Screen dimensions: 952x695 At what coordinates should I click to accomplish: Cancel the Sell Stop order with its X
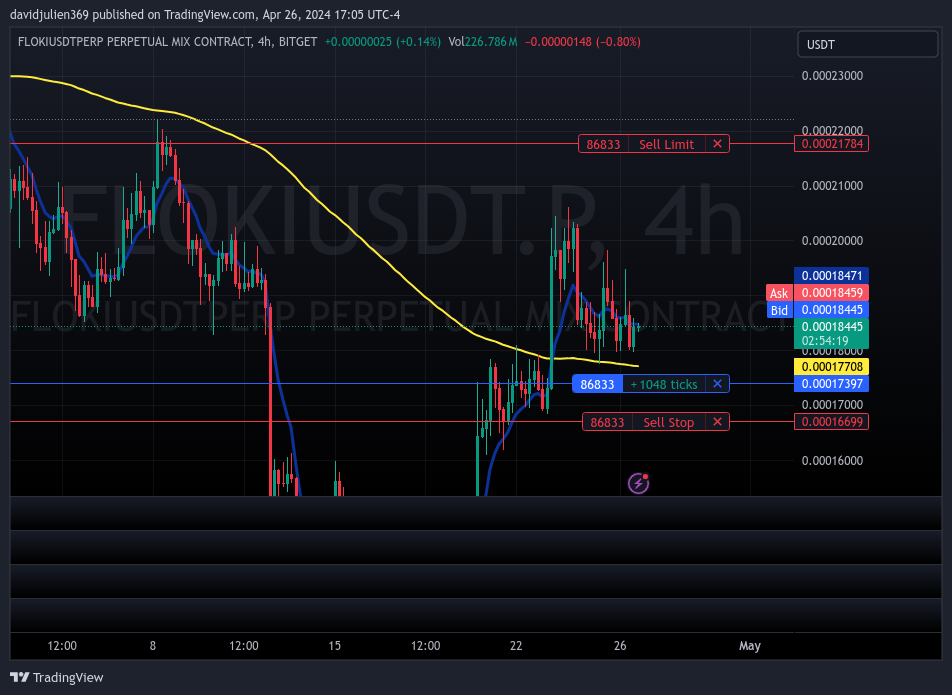pos(717,422)
